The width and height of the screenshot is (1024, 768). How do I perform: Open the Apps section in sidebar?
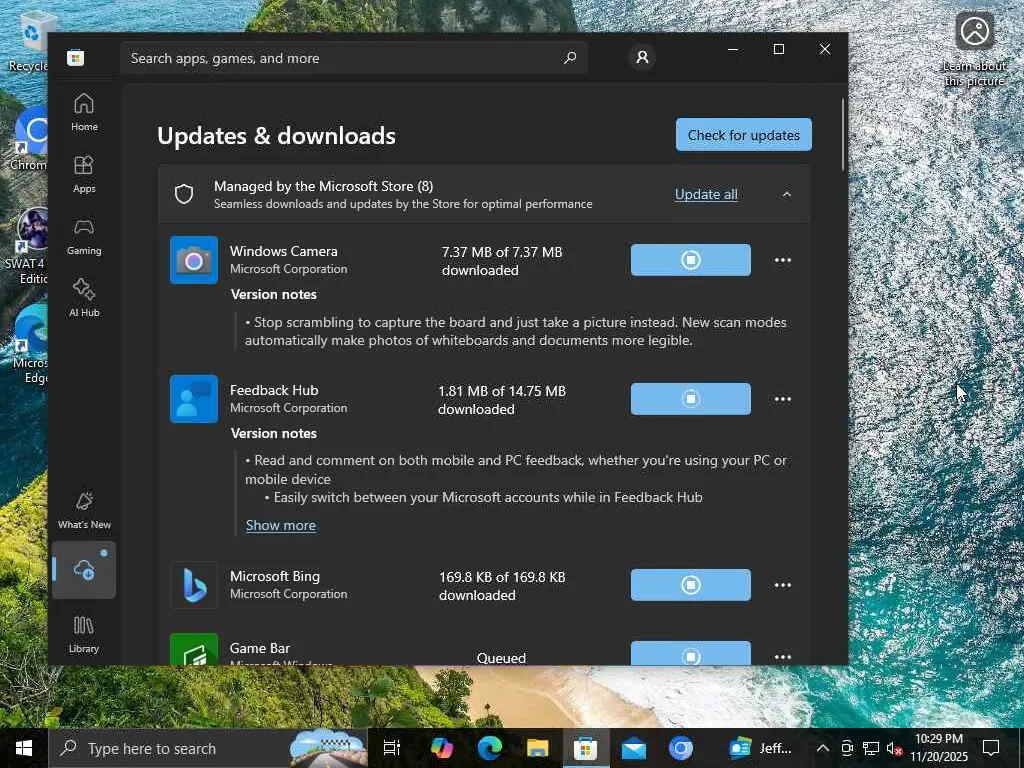(84, 174)
